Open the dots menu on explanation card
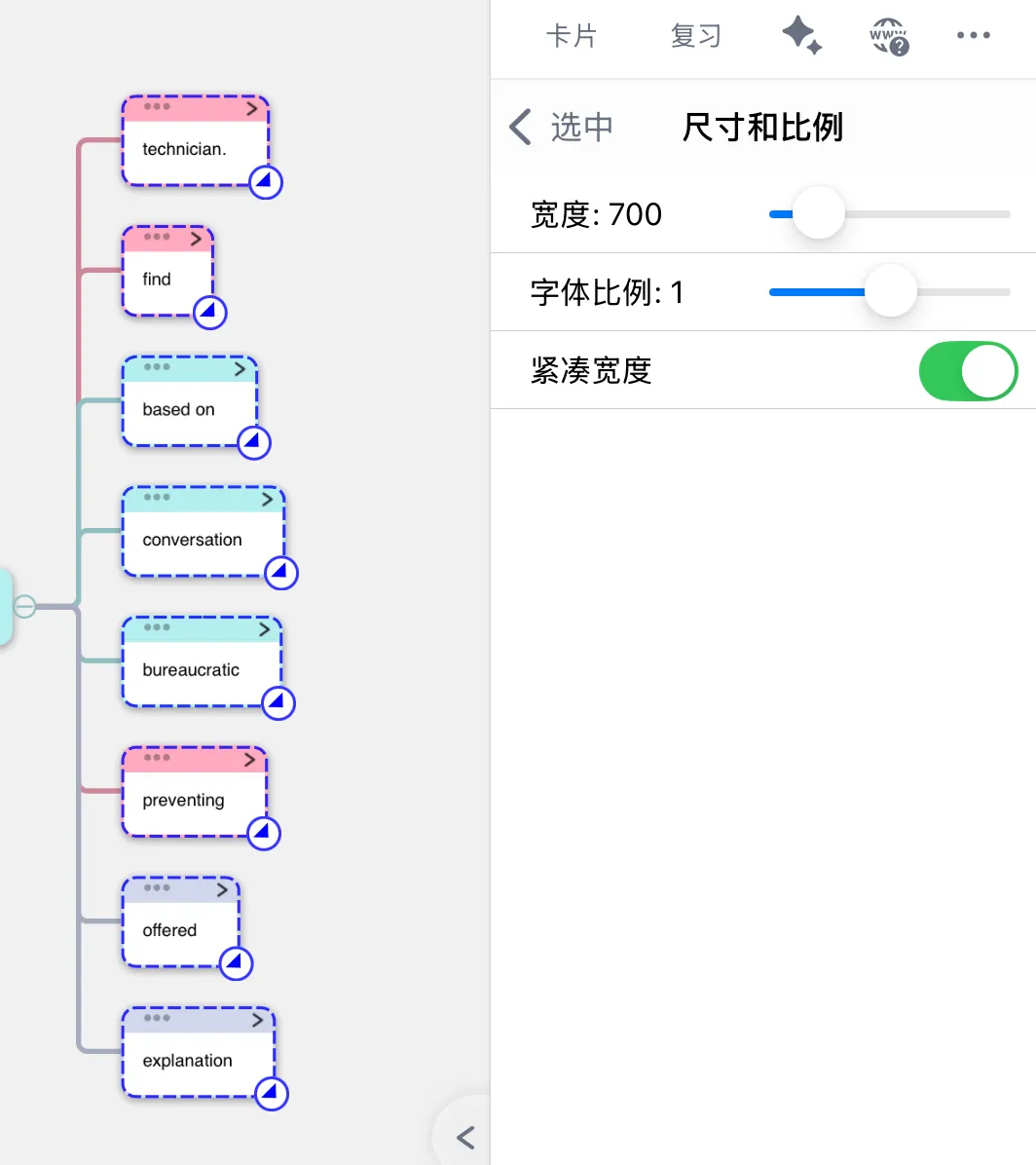The width and height of the screenshot is (1036, 1165). (x=157, y=1018)
